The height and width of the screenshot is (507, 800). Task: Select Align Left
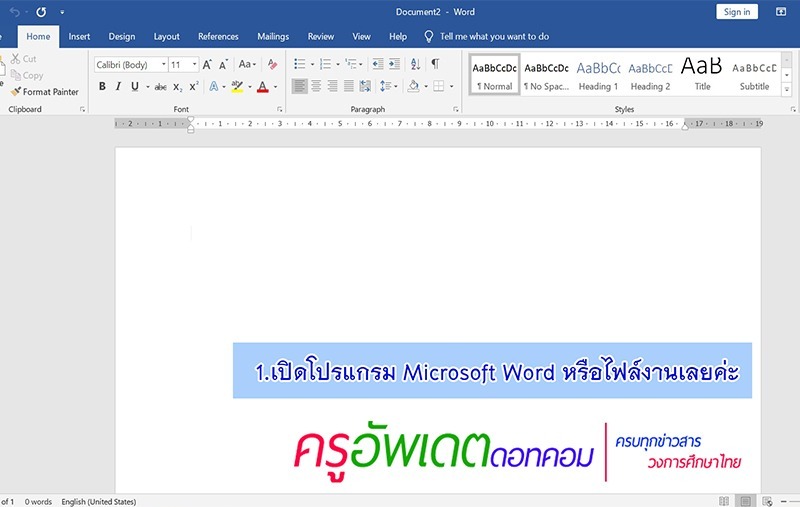[299, 86]
